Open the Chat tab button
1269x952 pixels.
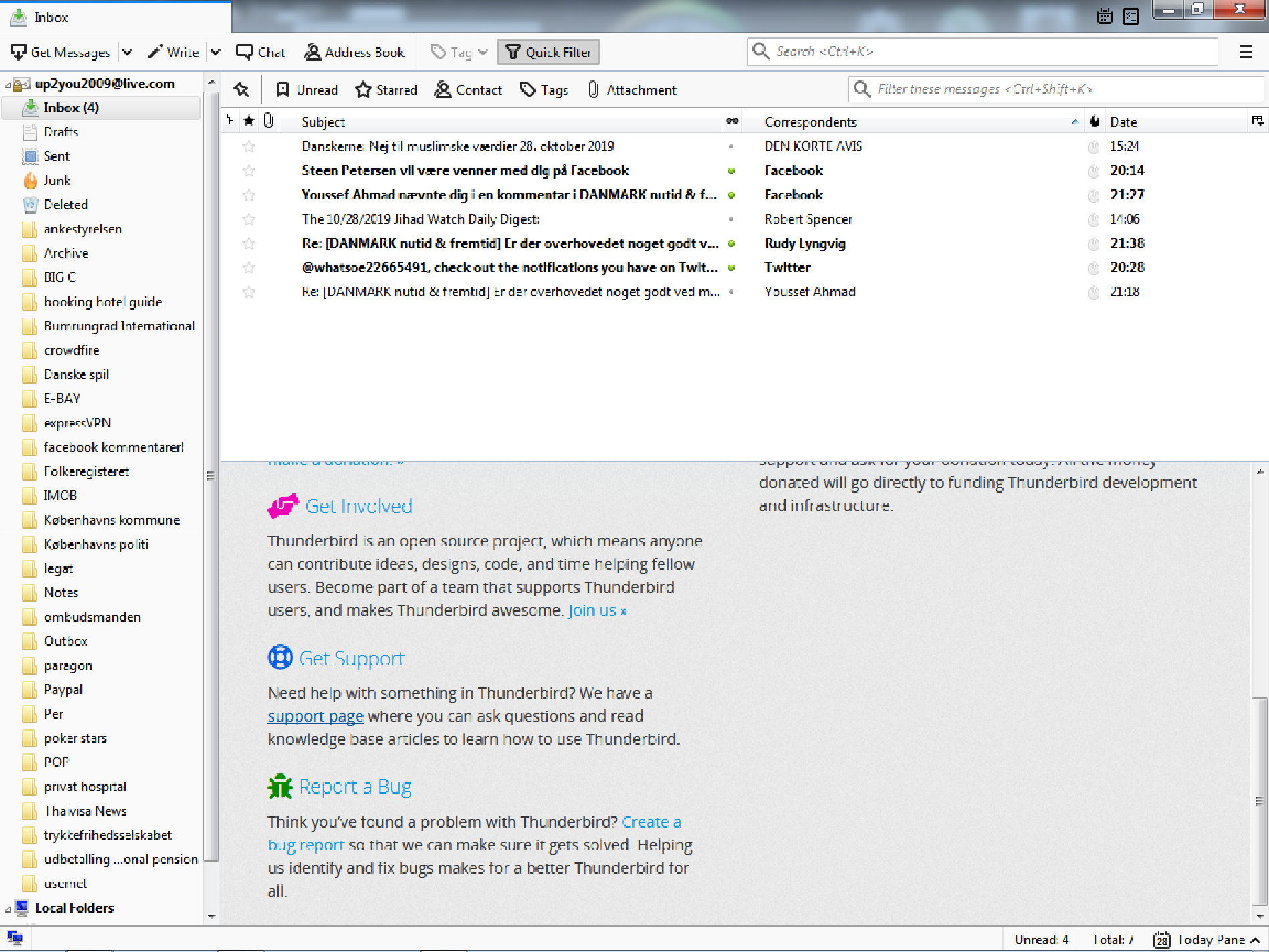tap(261, 52)
